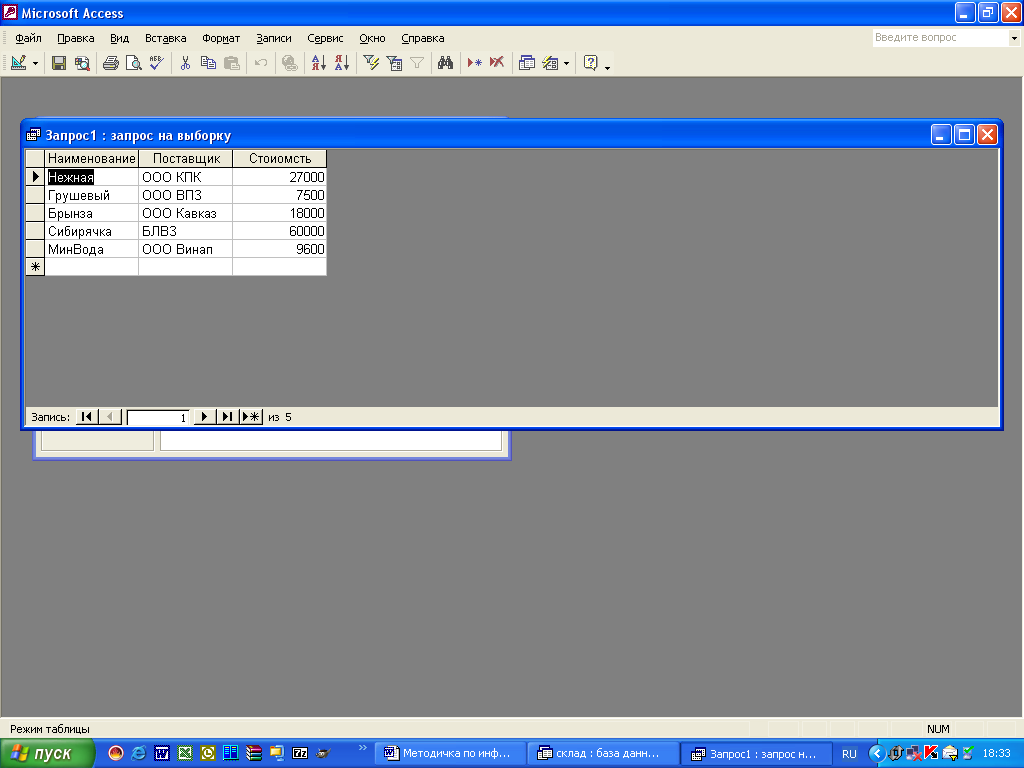1024x768 pixels.
Task: Select the Наименование column header
Action: click(x=91, y=158)
